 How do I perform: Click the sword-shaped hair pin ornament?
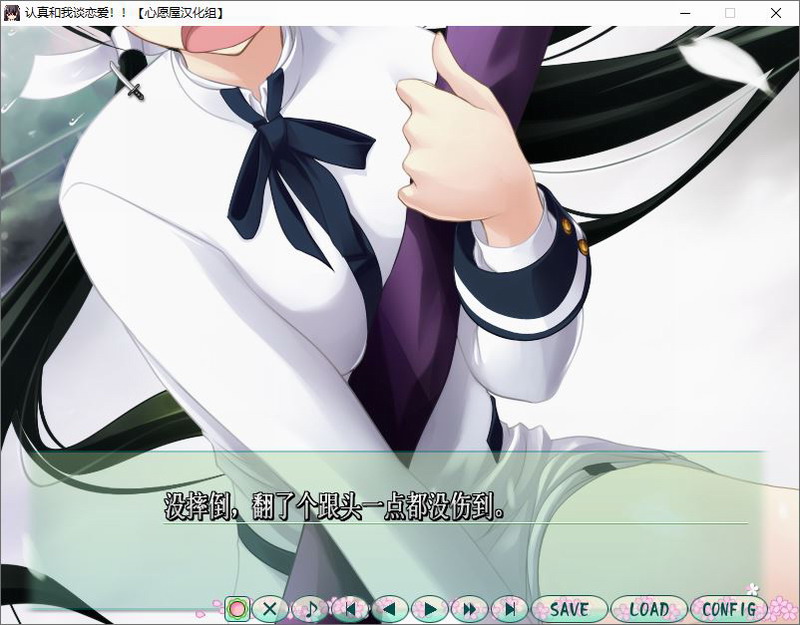127,78
